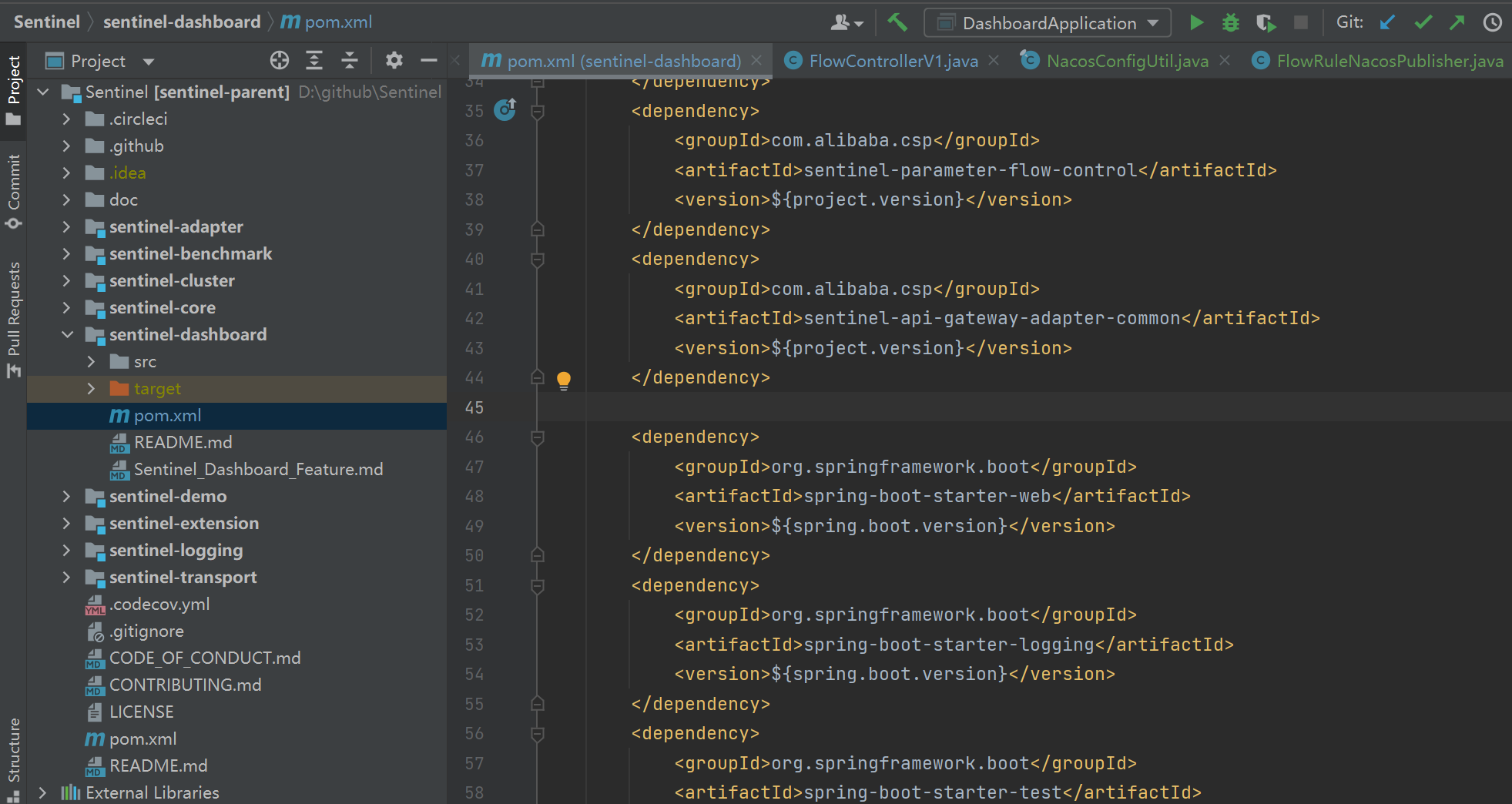The image size is (1512, 804).
Task: Click the Build project hammer icon
Action: pyautogui.click(x=897, y=22)
